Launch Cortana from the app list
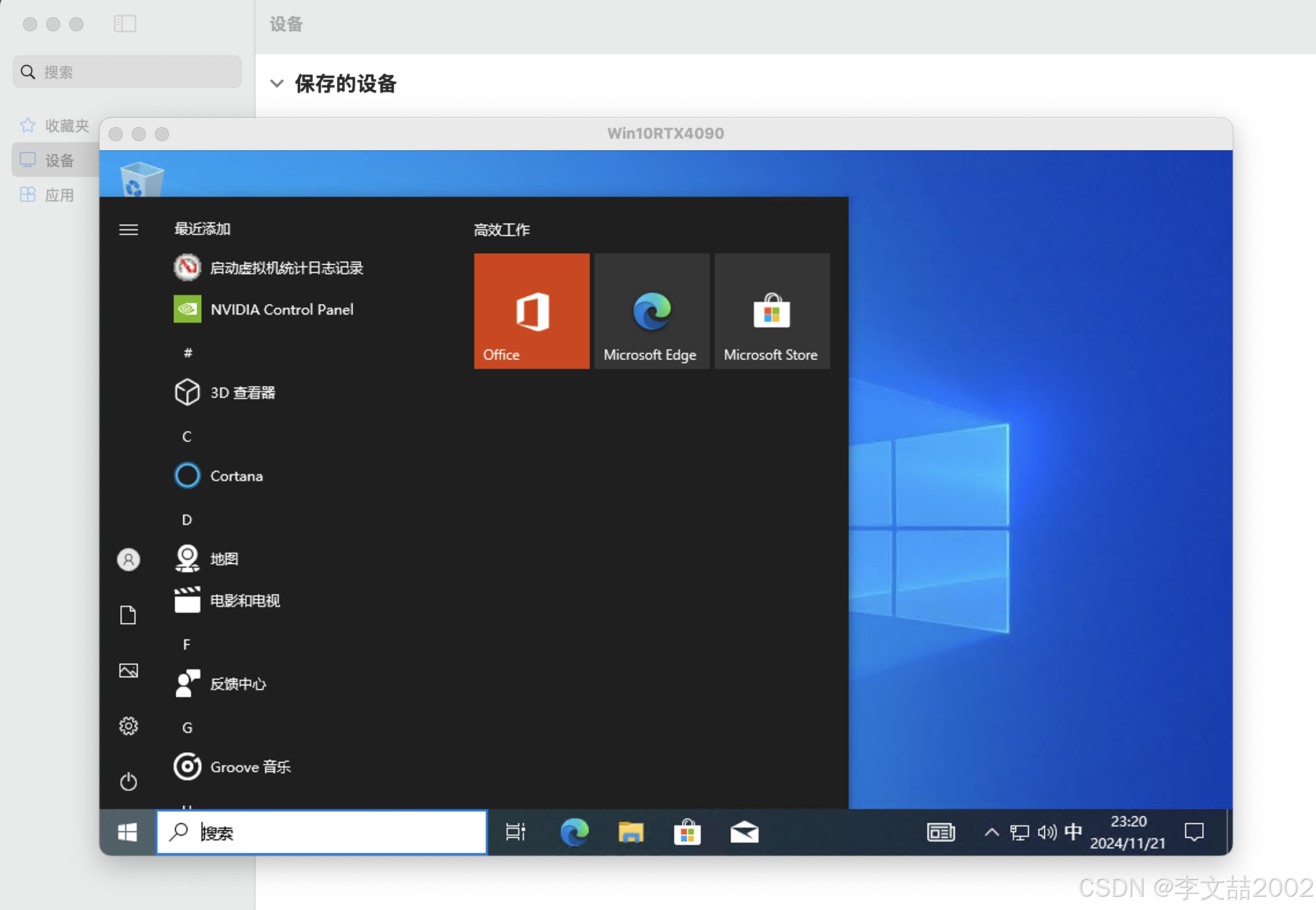1316x910 pixels. [x=236, y=476]
